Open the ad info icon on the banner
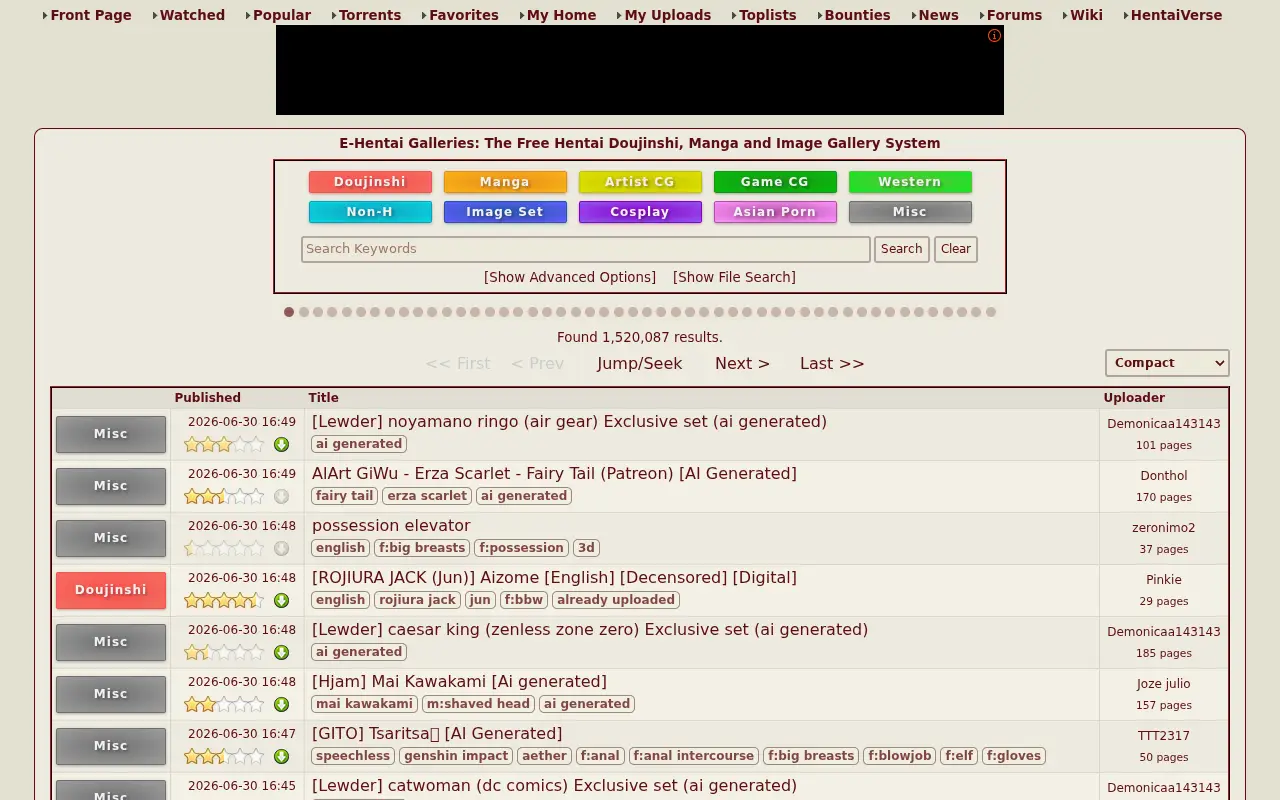The image size is (1280, 800). [994, 36]
